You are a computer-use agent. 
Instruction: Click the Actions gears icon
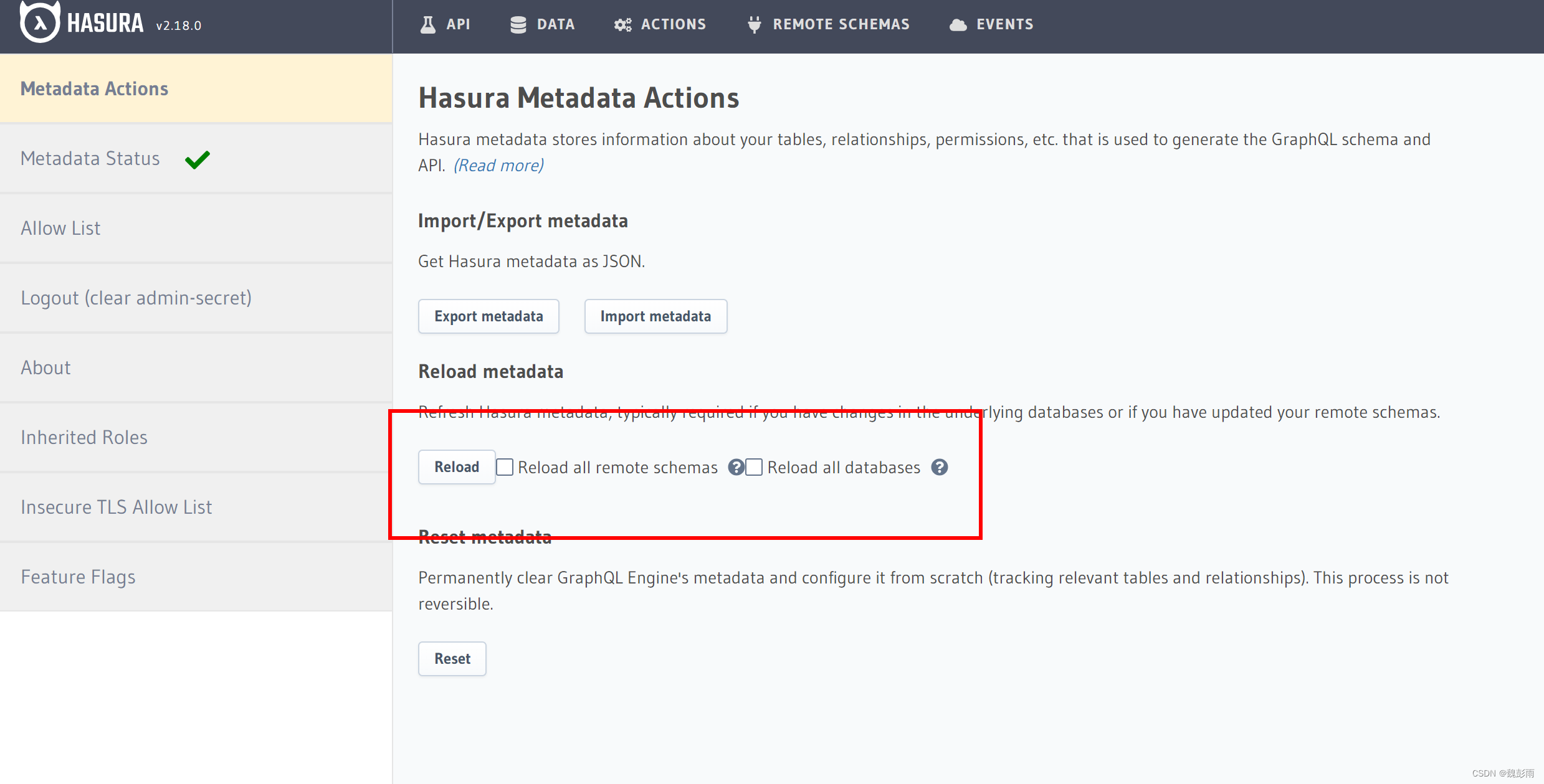click(622, 25)
